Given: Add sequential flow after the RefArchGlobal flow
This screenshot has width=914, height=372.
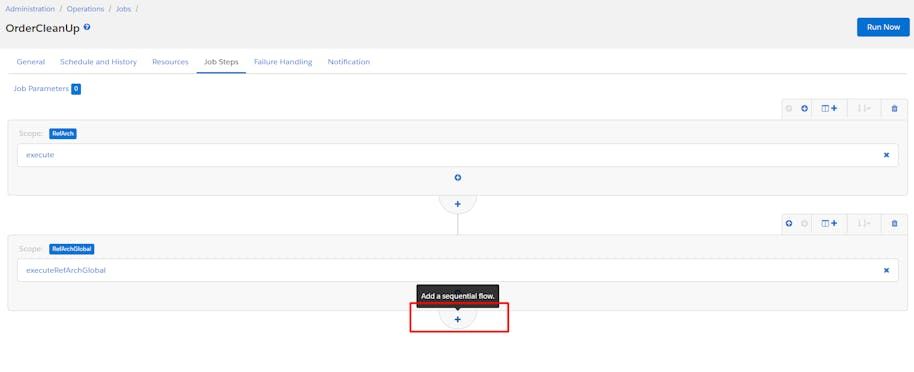Looking at the screenshot, I should [458, 320].
